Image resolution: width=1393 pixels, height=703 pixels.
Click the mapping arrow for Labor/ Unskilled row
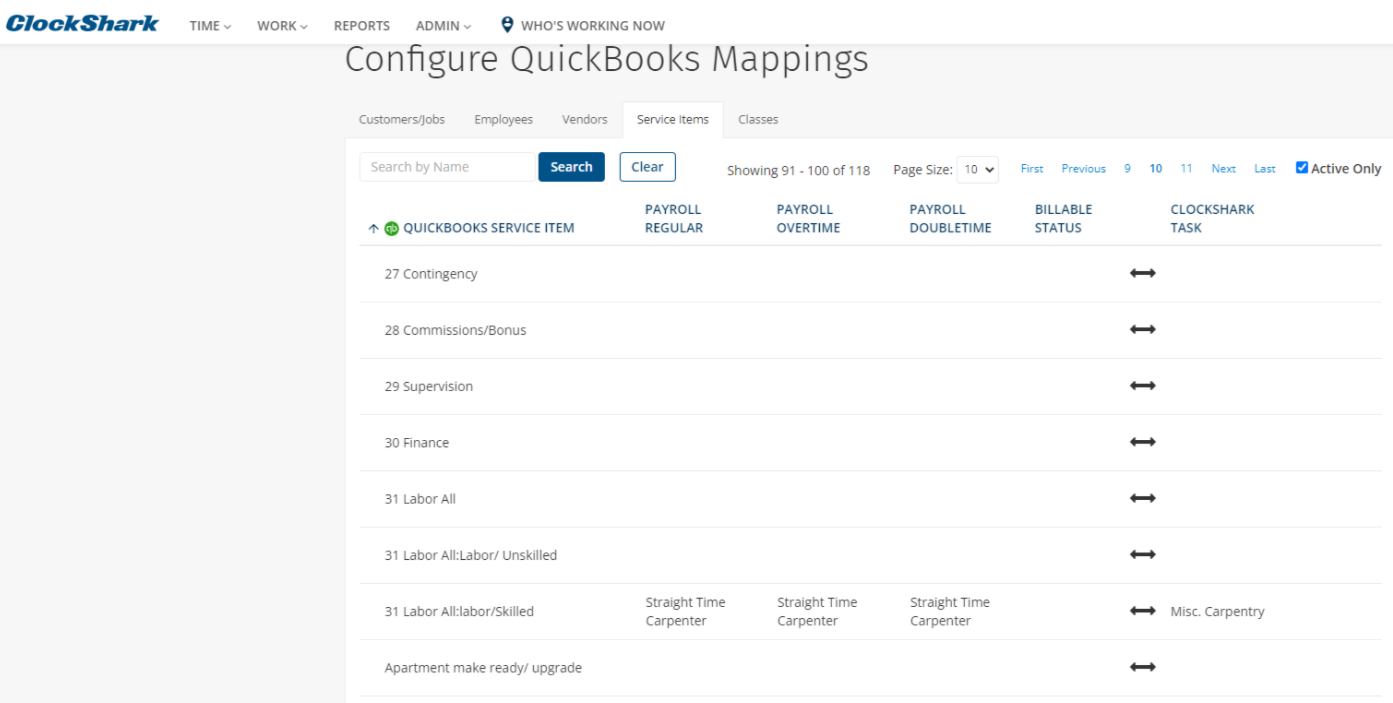1143,554
